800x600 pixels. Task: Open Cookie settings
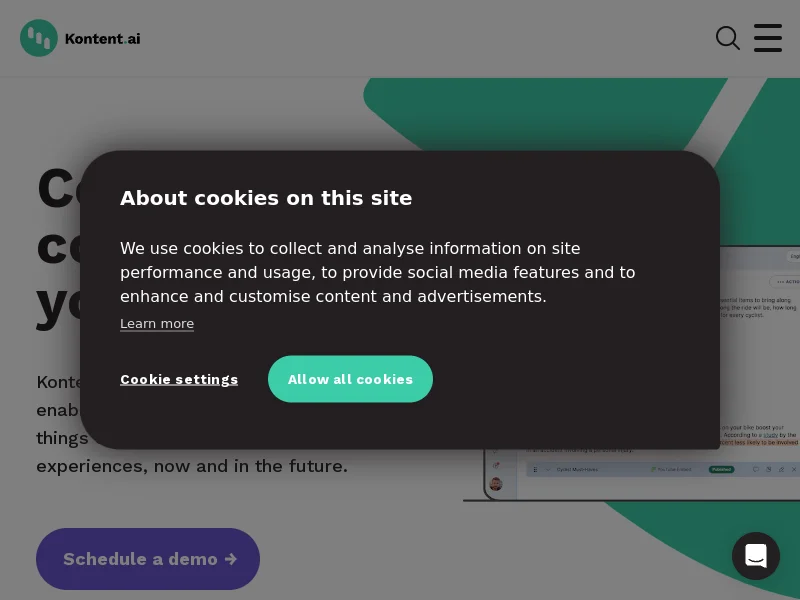click(179, 380)
